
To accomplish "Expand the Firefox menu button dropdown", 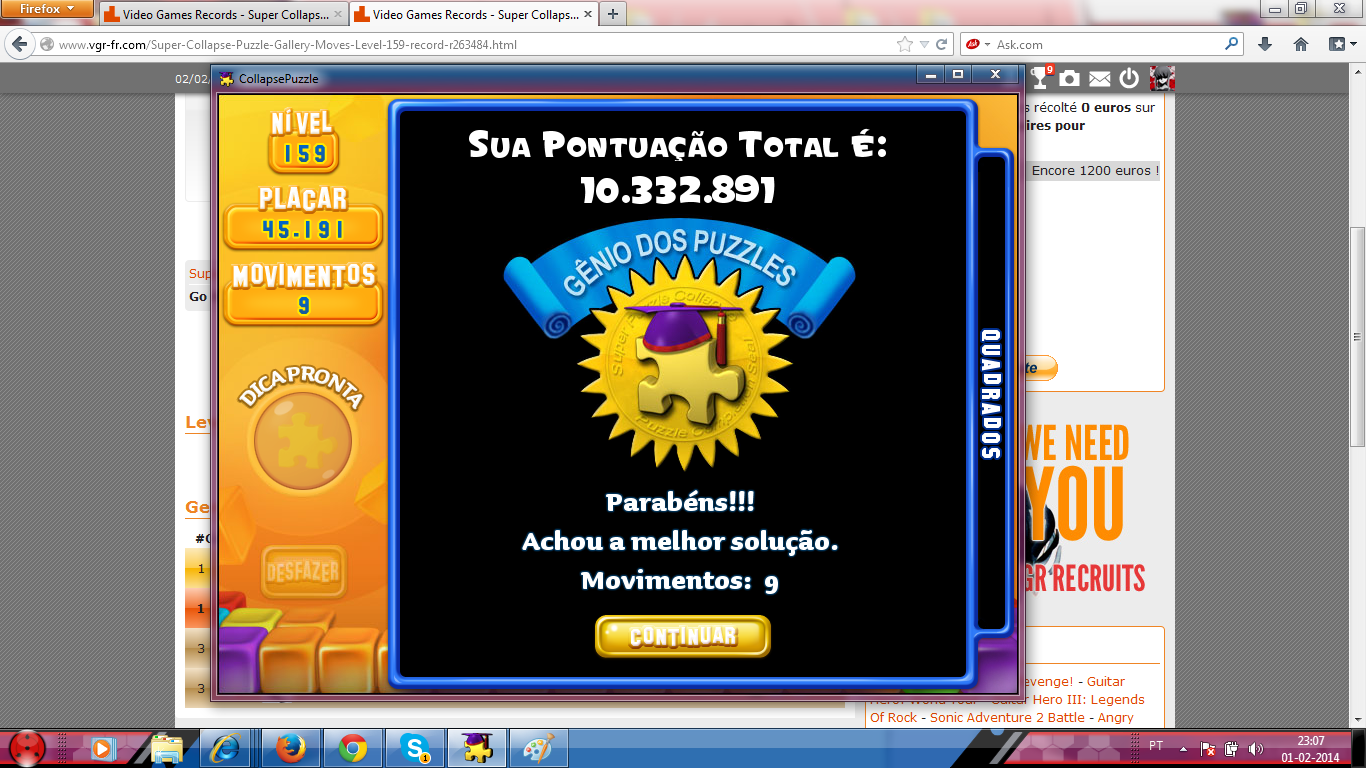I will pyautogui.click(x=47, y=9).
